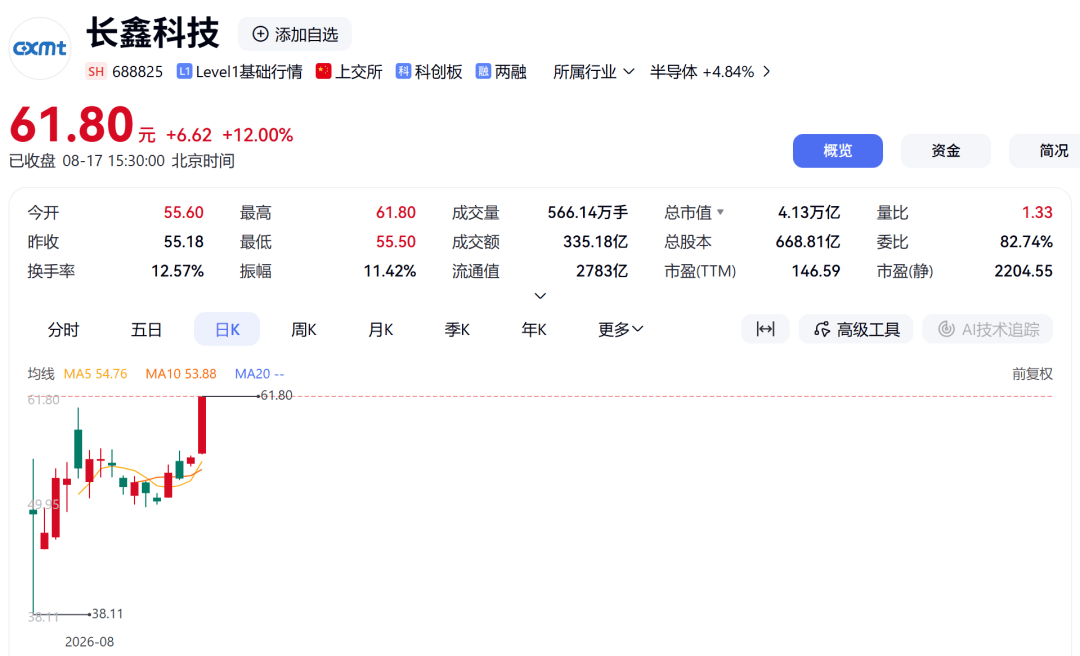Select the 季K chart tab

pos(457,329)
